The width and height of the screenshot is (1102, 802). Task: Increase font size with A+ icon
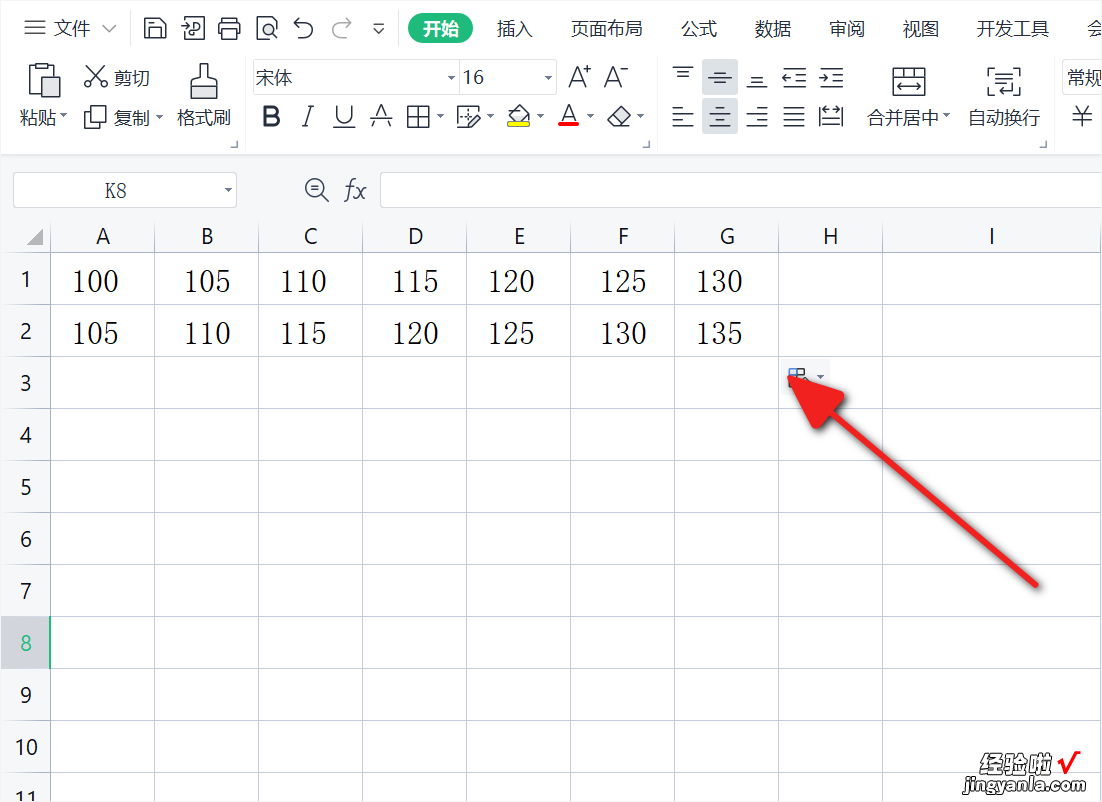tap(579, 77)
